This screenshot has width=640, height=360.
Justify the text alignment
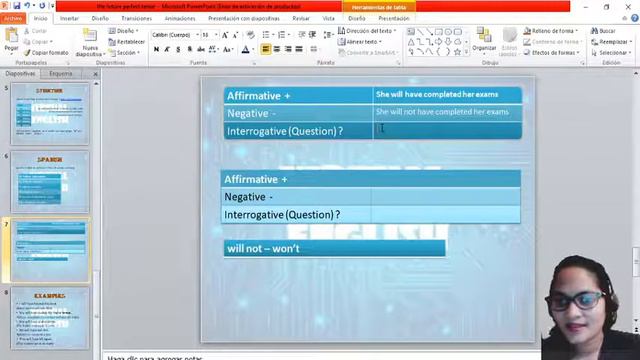tap(299, 49)
